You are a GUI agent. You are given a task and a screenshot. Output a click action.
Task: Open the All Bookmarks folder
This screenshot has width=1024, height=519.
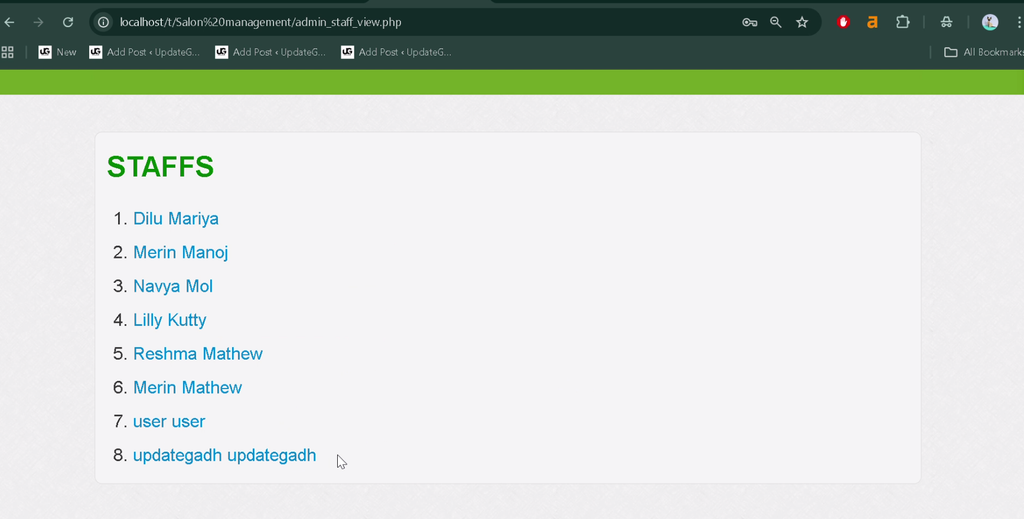(x=984, y=52)
